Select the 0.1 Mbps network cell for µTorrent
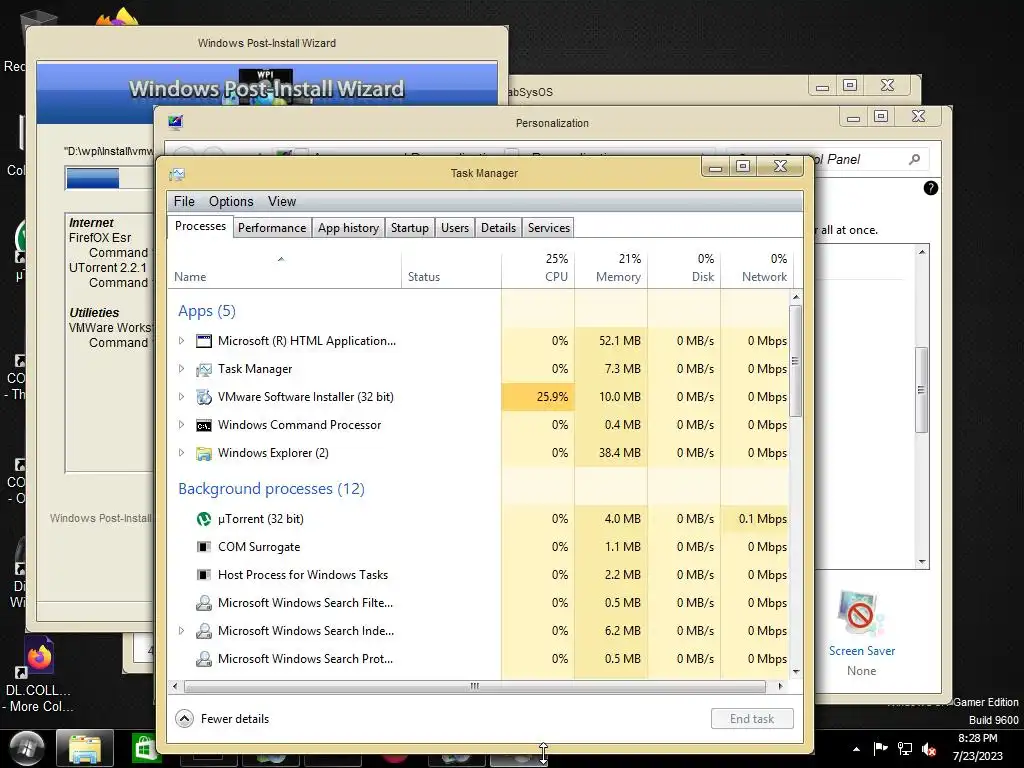The width and height of the screenshot is (1024, 768). [x=756, y=519]
